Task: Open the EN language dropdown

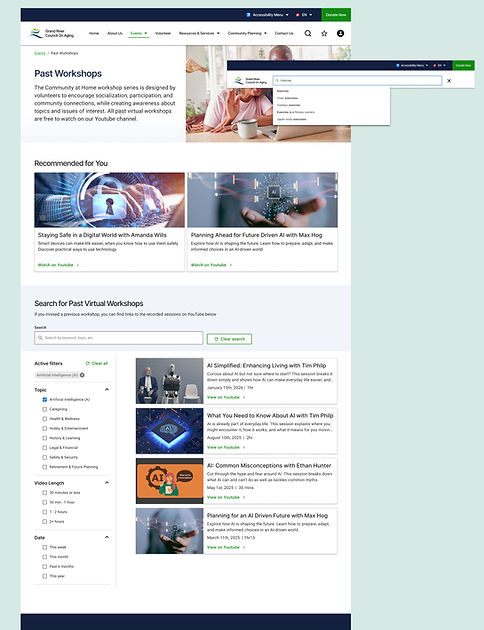Action: [x=304, y=15]
